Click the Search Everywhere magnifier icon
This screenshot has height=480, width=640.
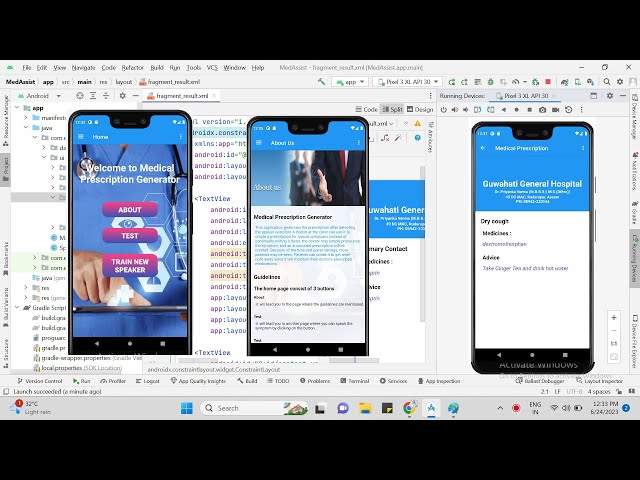pyautogui.click(x=607, y=82)
